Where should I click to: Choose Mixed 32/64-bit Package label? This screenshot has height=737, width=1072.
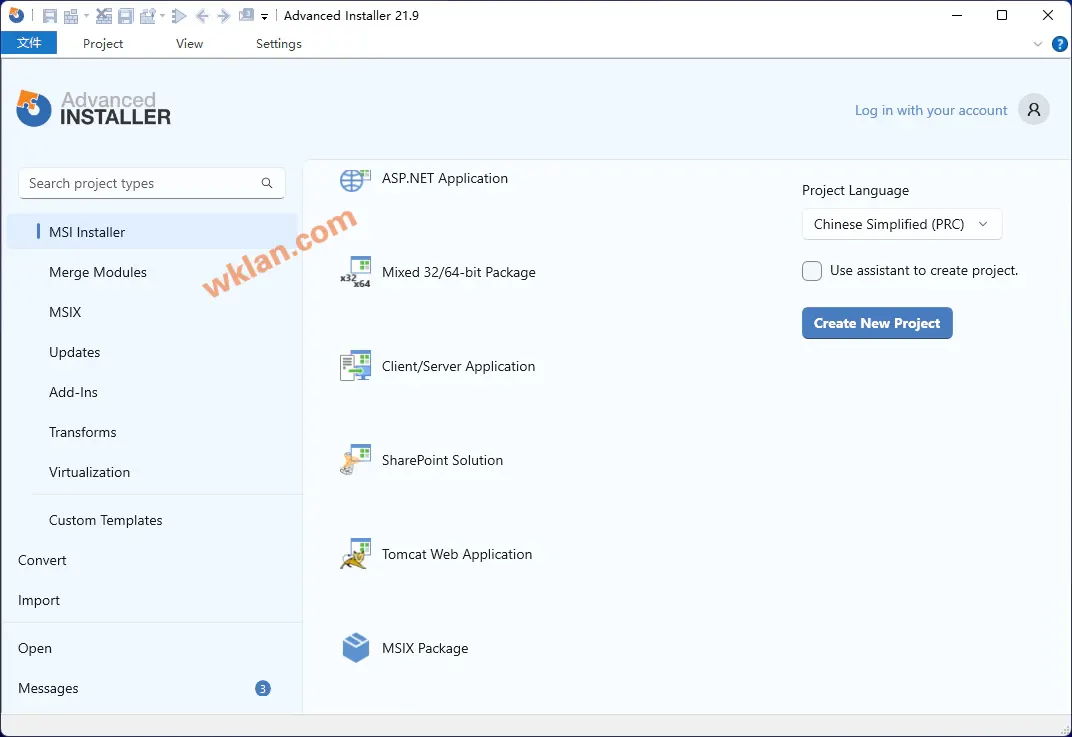pos(459,272)
